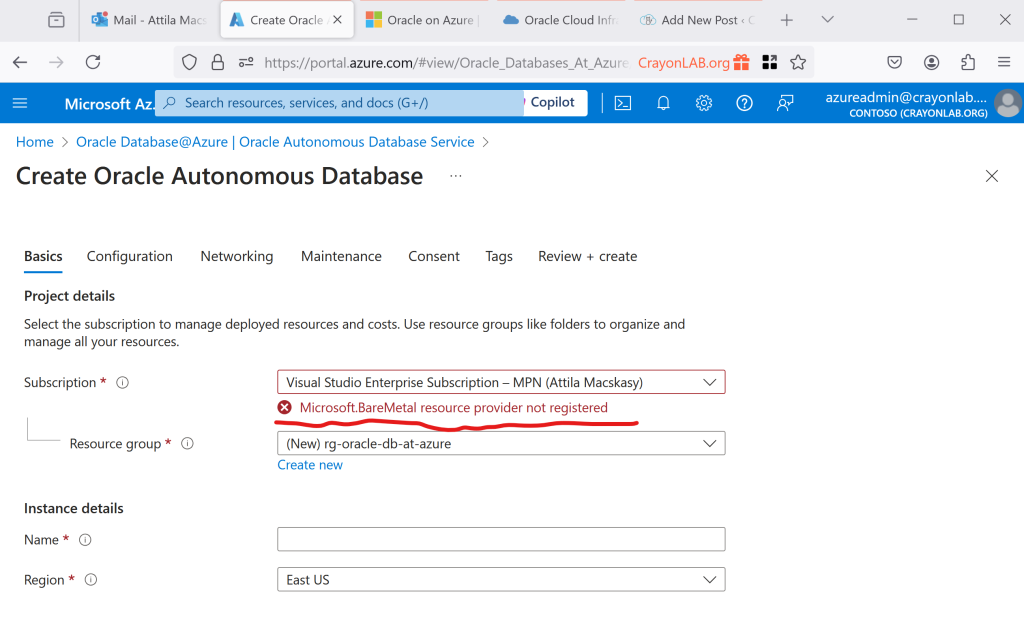This screenshot has height=619, width=1024.
Task: Open the help question mark icon
Action: pos(744,103)
